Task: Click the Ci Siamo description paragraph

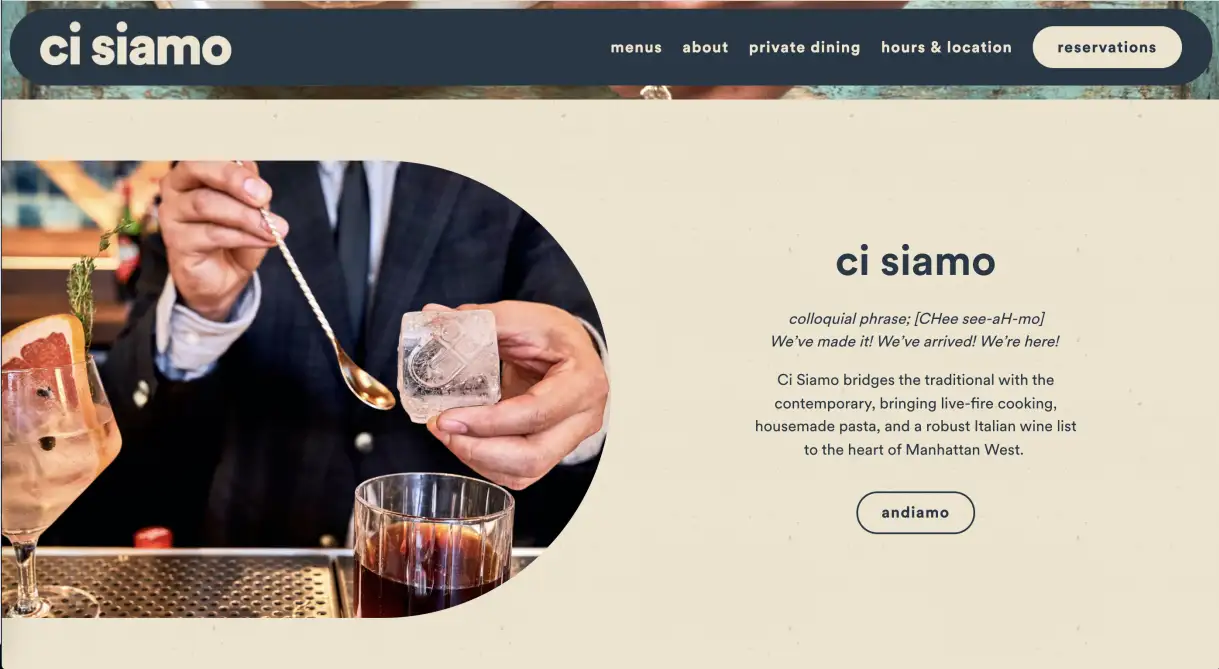Action: (x=915, y=415)
